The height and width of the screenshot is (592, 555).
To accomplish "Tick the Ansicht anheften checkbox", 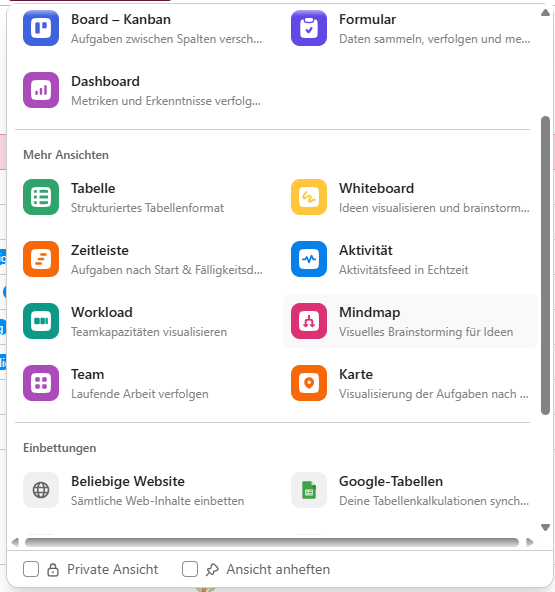I will [190, 569].
